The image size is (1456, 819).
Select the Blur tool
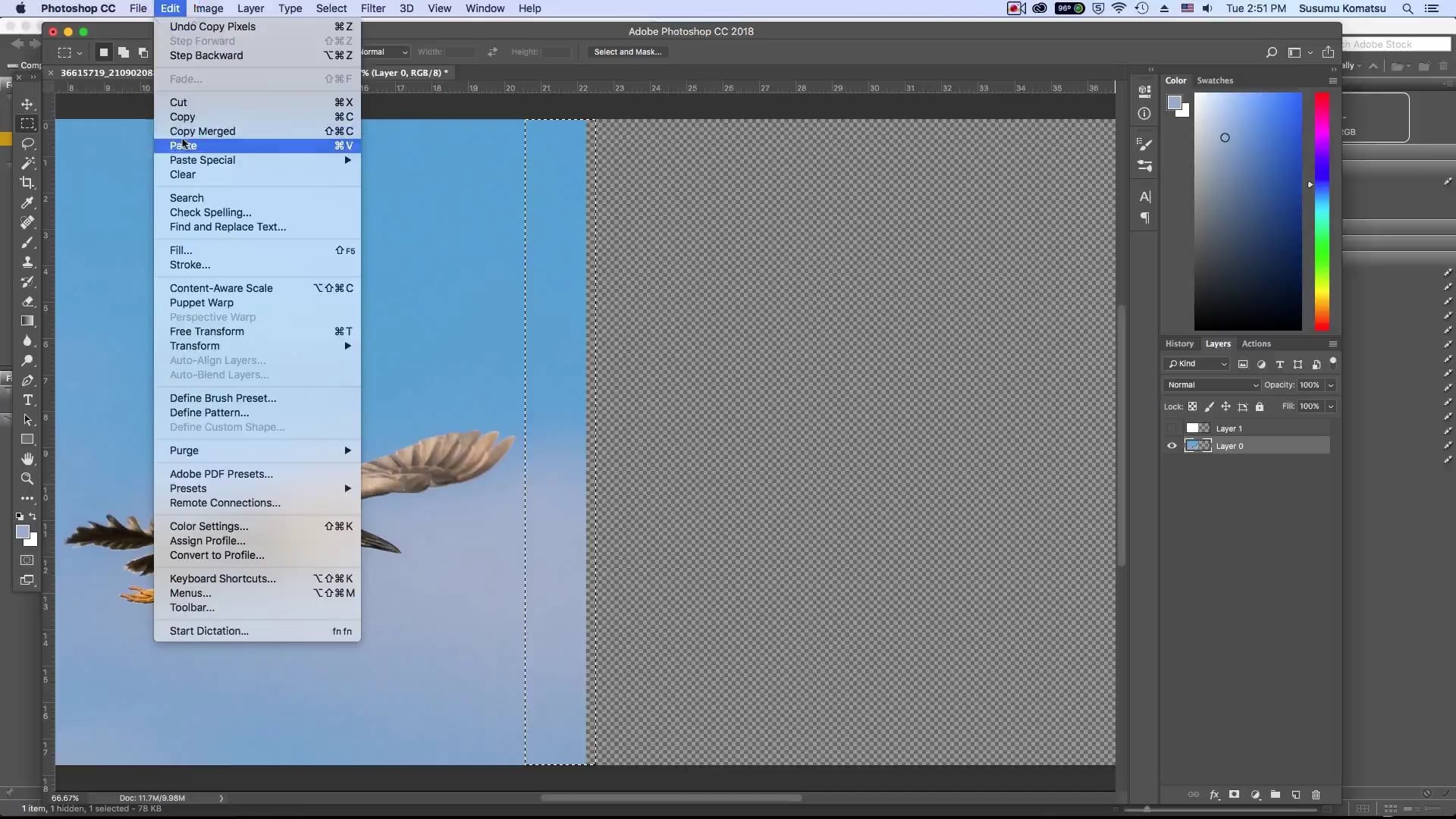point(27,340)
